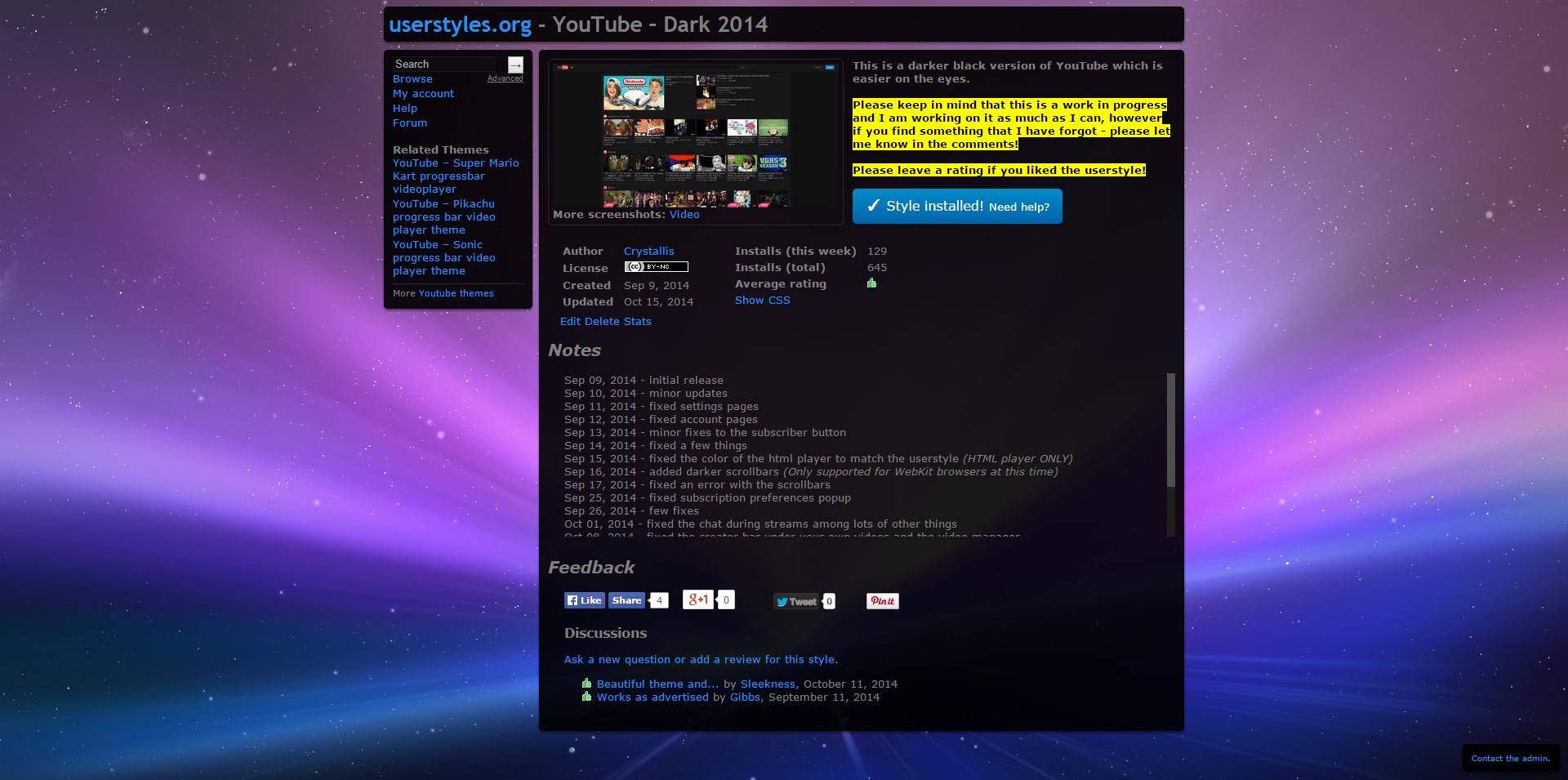Click thumbs-up icon beside 'Beautiful theme and...'

[x=586, y=684]
